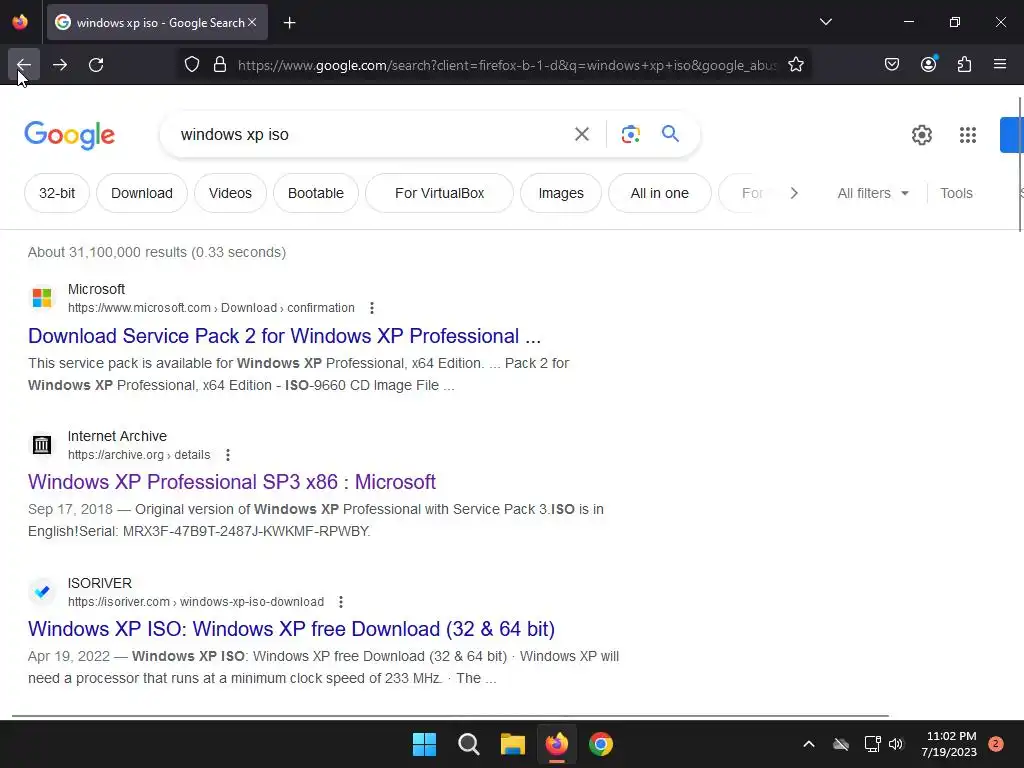Viewport: 1024px width, 768px height.
Task: Open the Save to Pocket icon
Action: (x=892, y=65)
